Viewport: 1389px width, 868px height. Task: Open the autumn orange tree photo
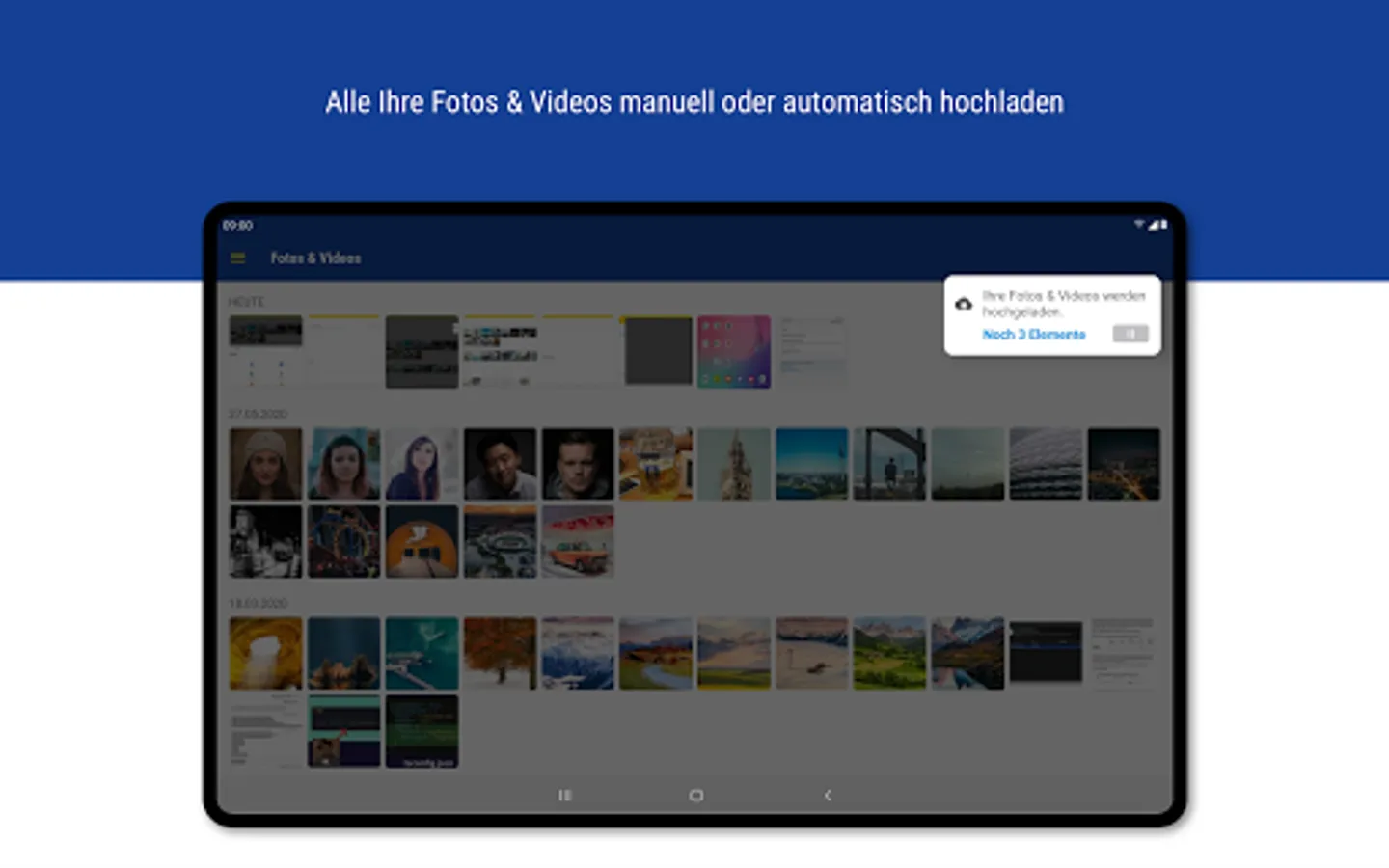(x=500, y=653)
